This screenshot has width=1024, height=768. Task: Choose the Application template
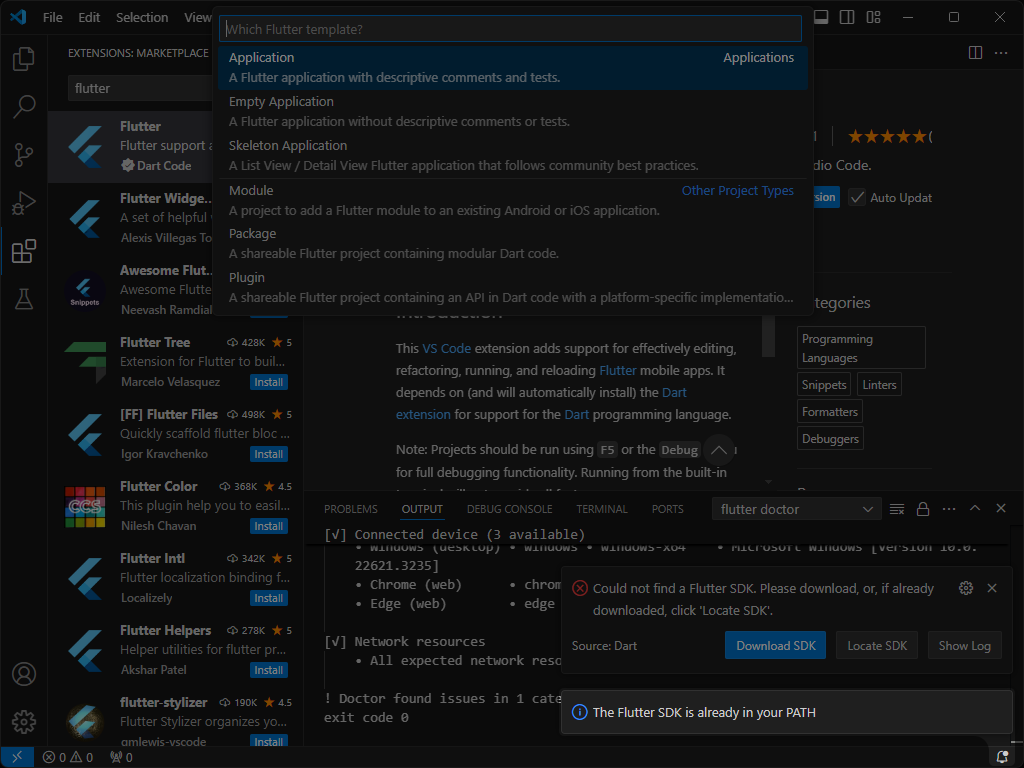click(x=513, y=67)
